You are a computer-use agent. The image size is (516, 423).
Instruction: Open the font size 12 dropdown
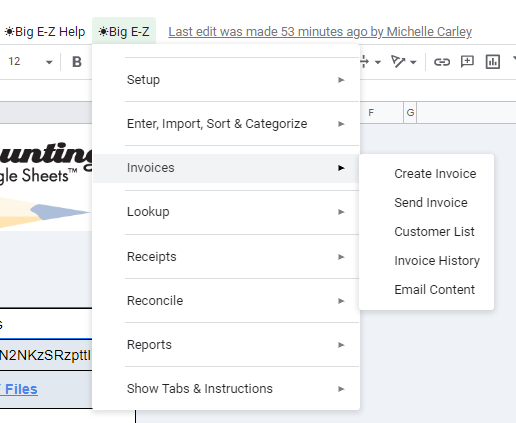30,62
